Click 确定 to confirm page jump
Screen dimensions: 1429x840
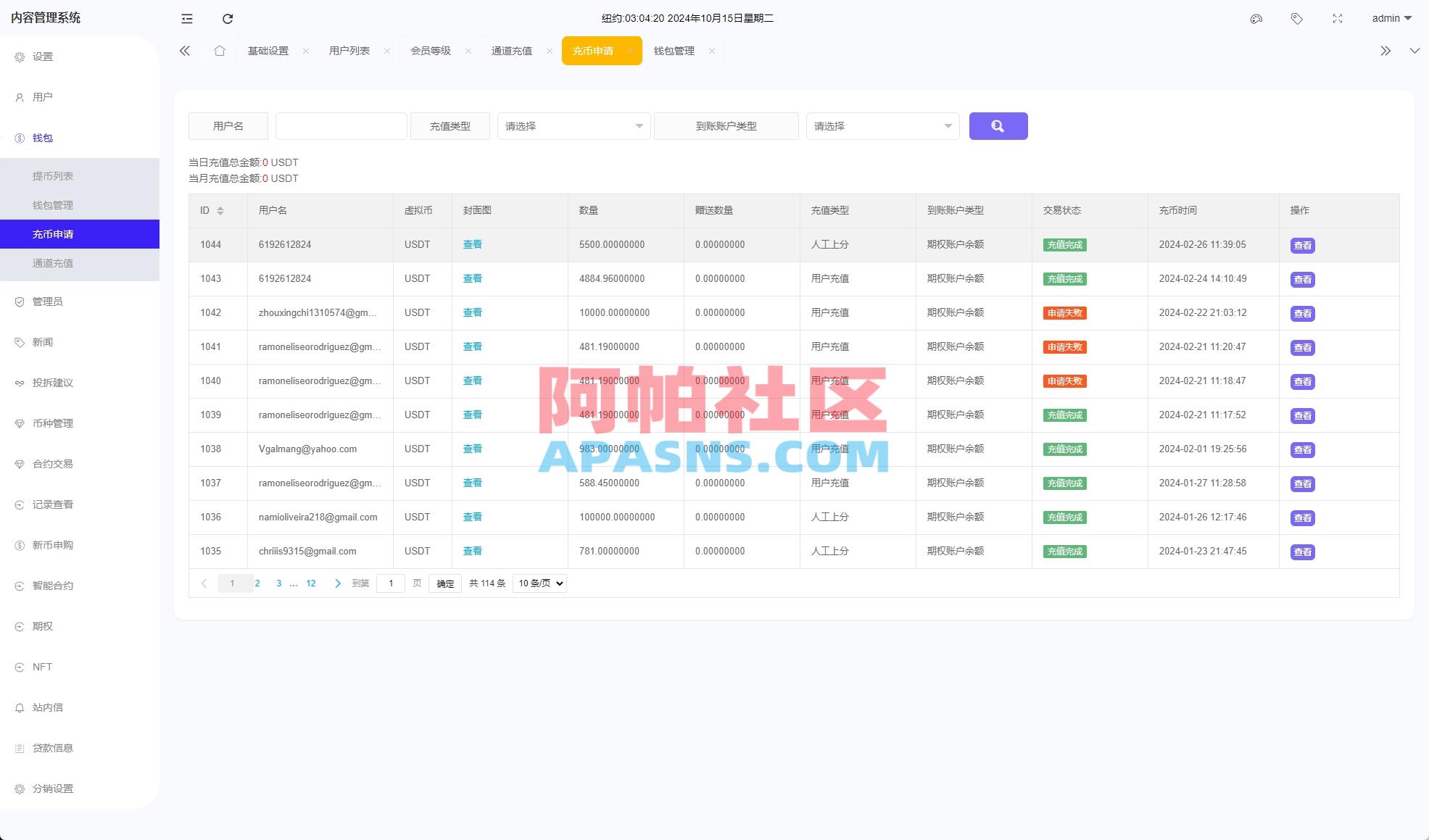tap(444, 583)
